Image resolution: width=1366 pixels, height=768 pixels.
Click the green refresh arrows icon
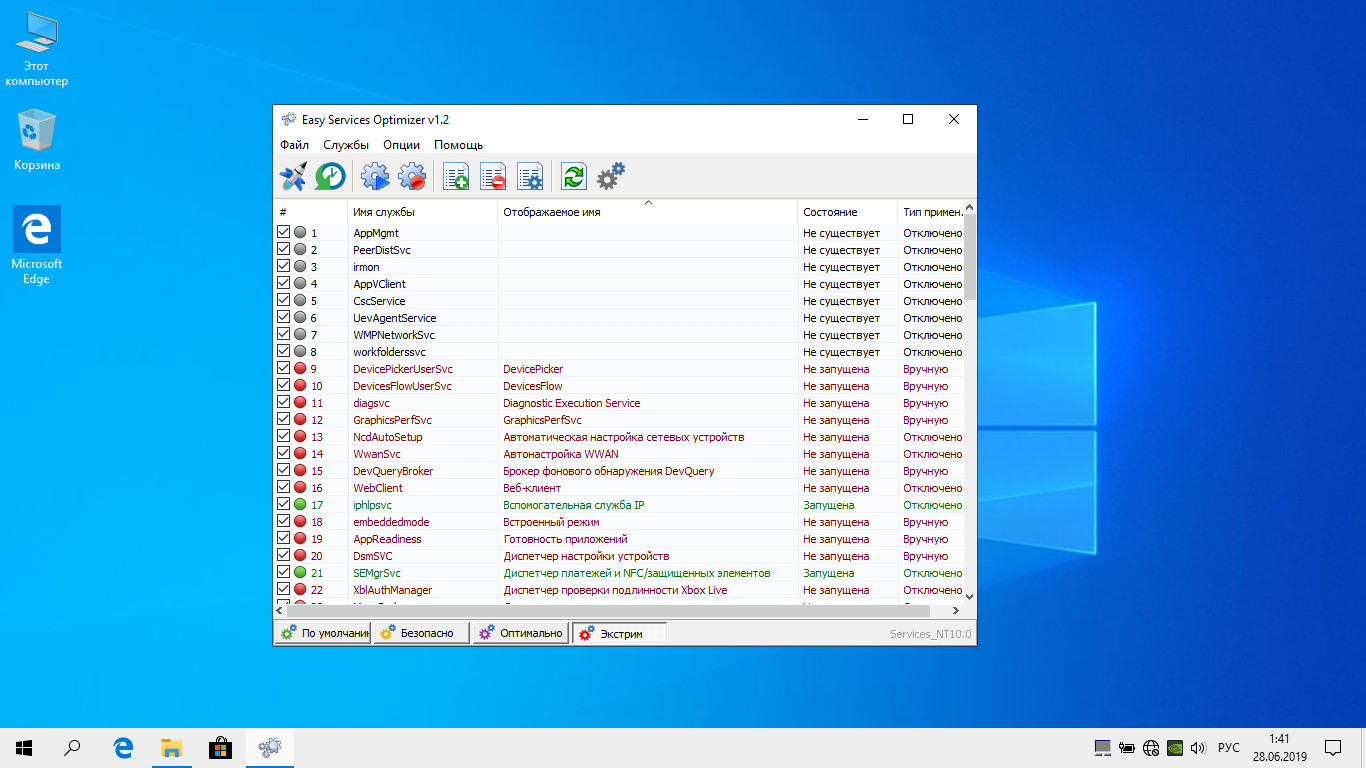[574, 177]
